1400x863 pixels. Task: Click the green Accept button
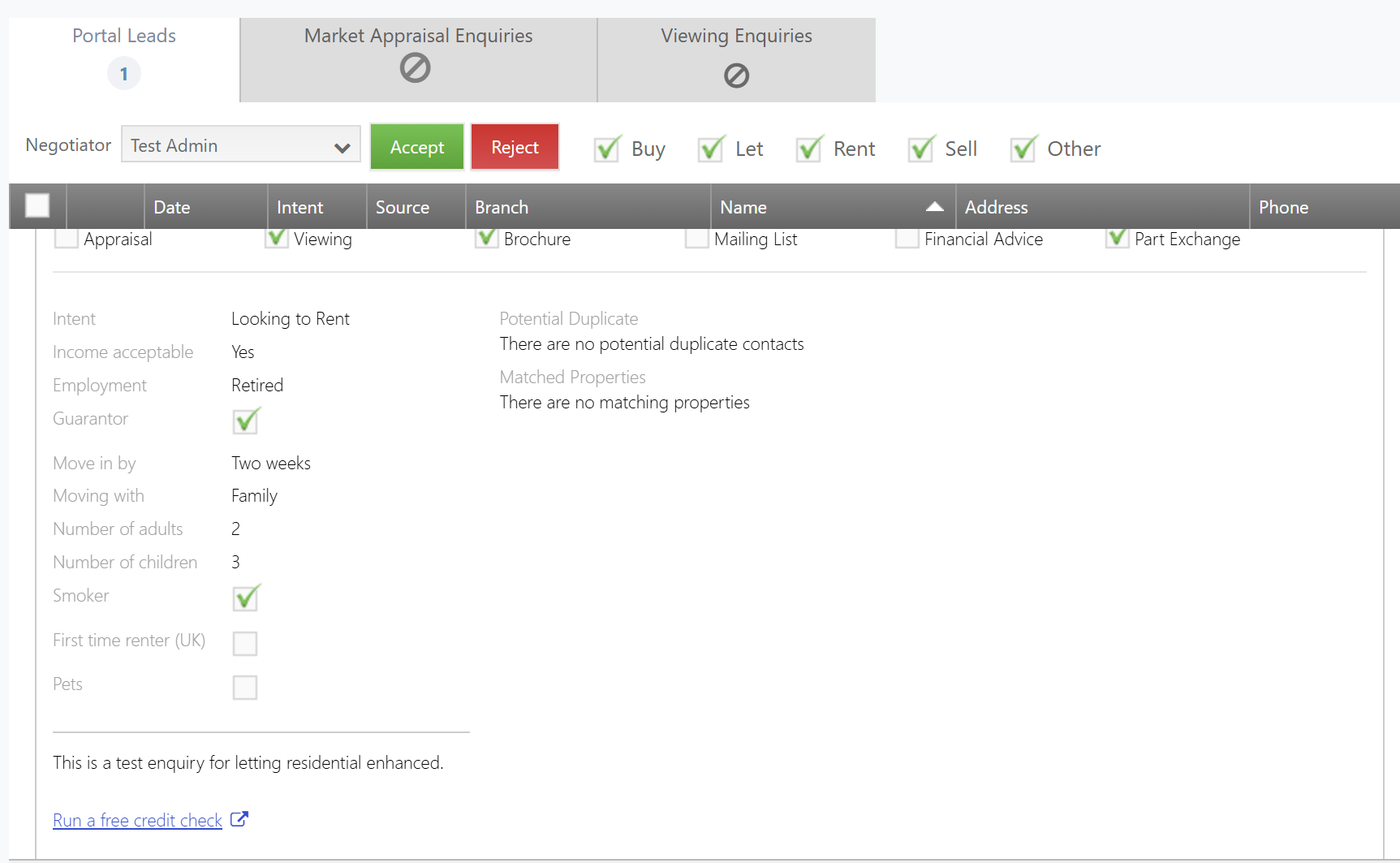[417, 147]
